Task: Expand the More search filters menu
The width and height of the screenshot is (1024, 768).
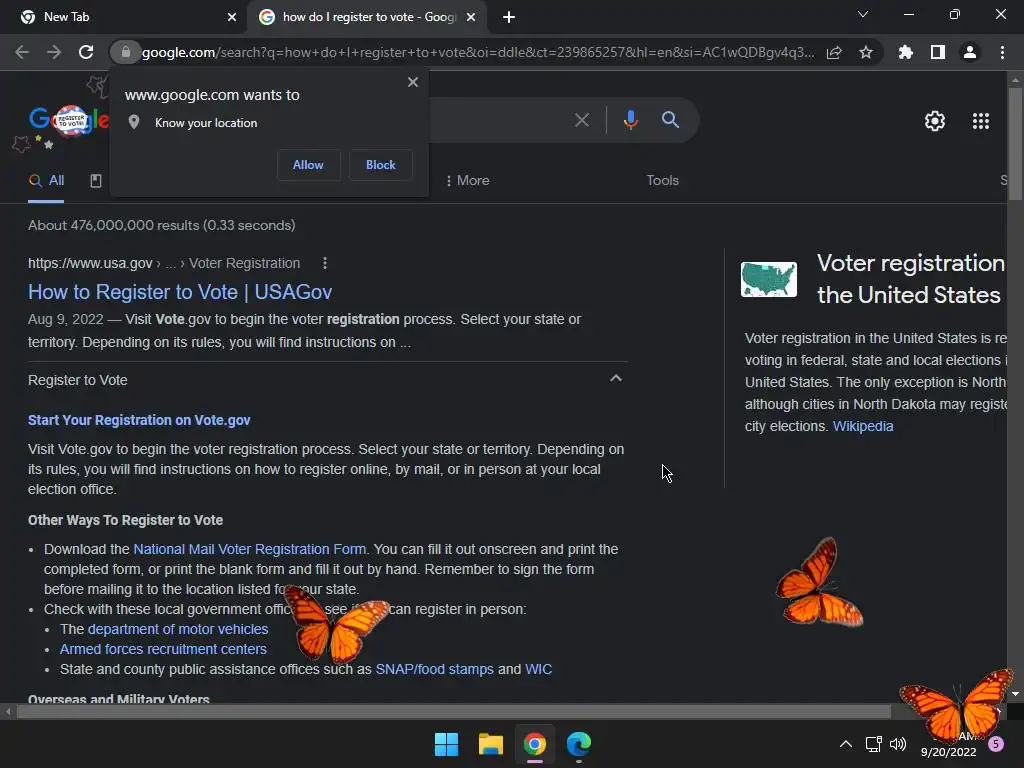Action: 468,180
